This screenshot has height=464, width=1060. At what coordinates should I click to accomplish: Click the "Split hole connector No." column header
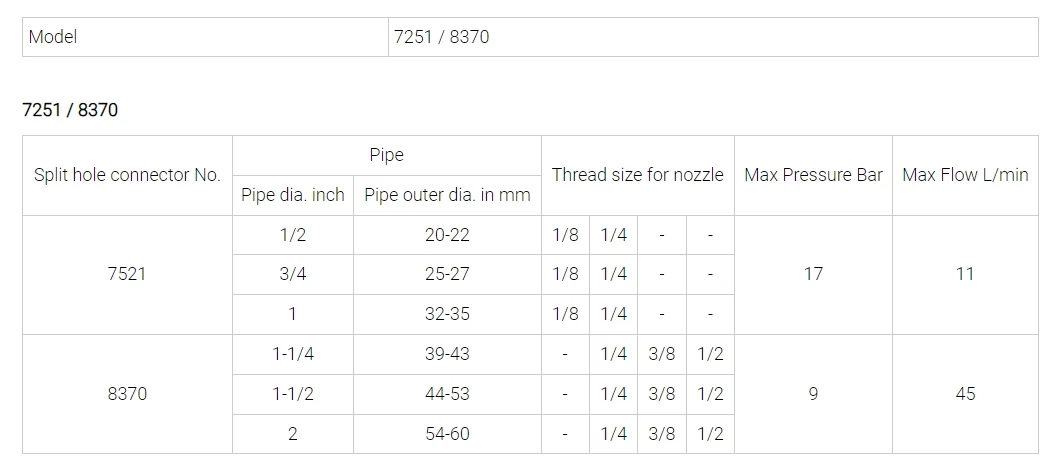pos(127,175)
